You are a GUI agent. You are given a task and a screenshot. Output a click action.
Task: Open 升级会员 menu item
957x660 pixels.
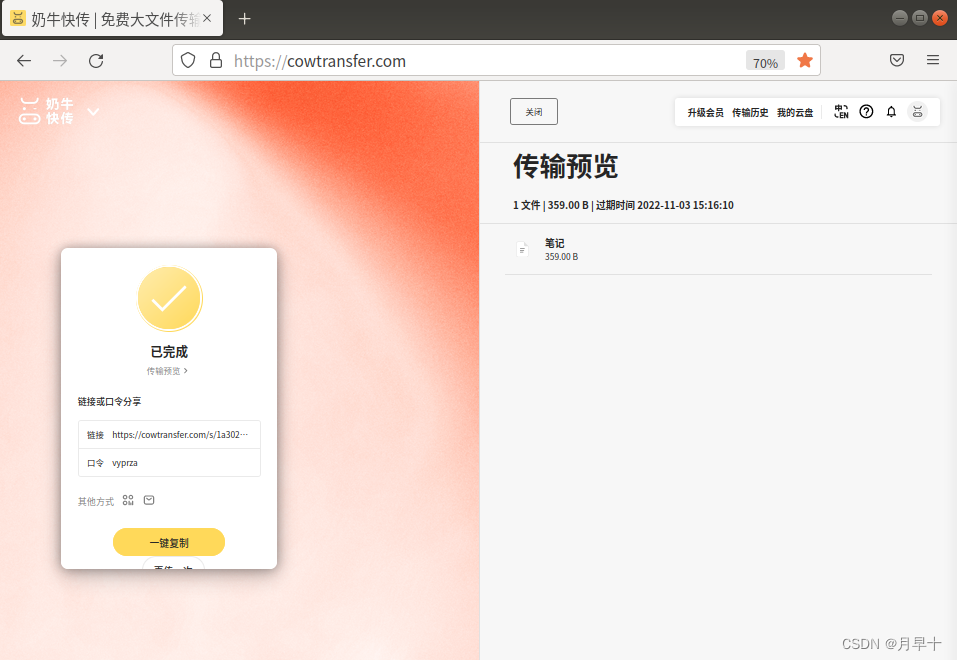705,112
